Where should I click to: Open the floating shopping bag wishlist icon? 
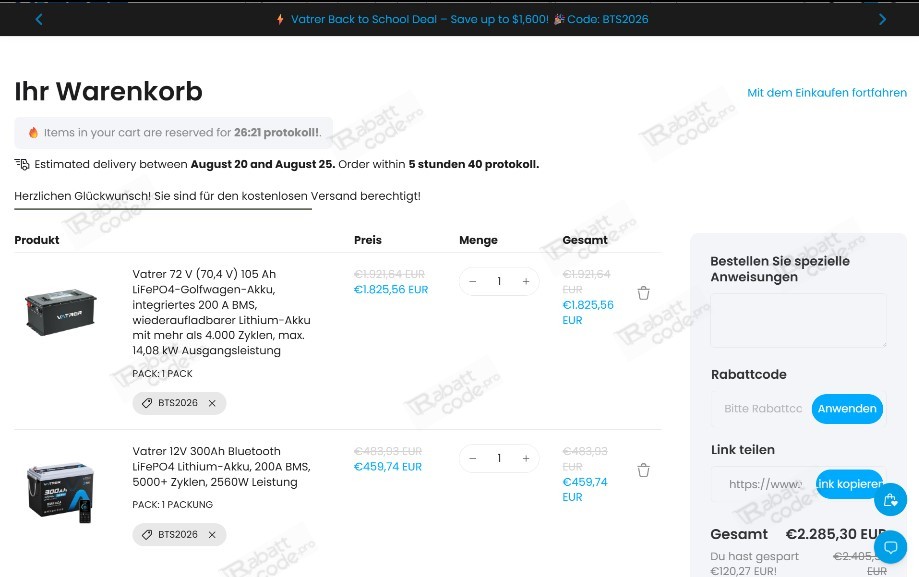click(890, 500)
